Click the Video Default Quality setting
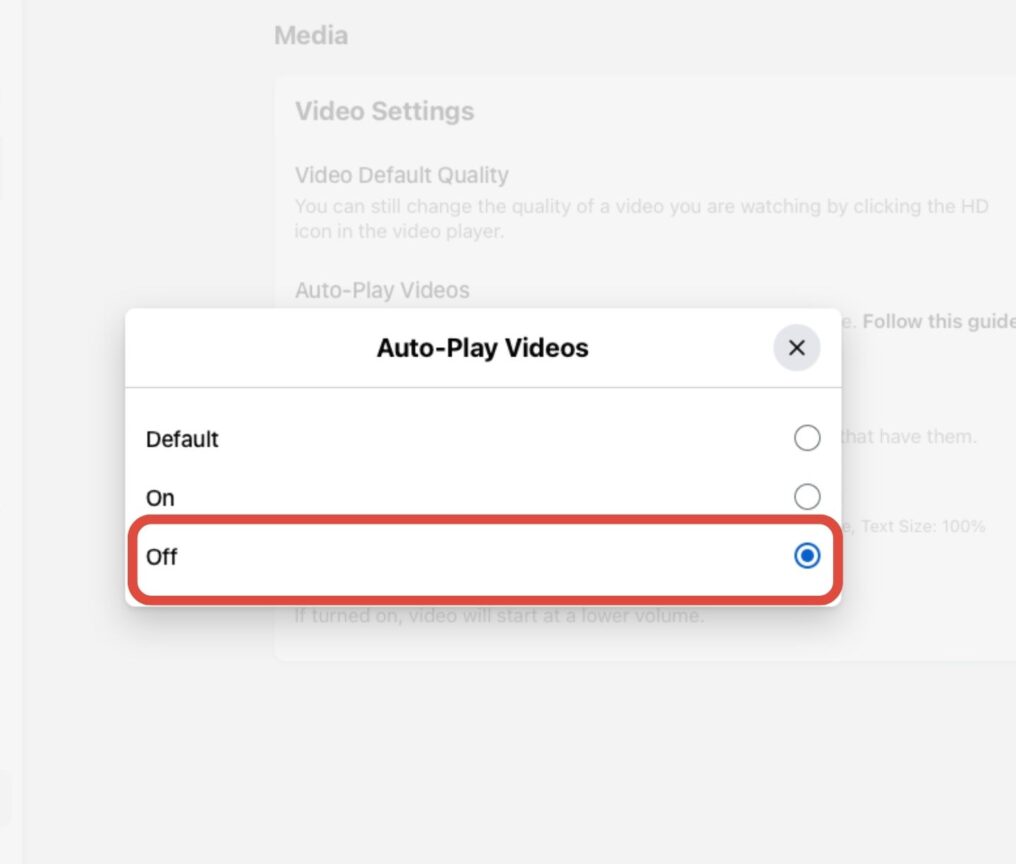The height and width of the screenshot is (864, 1016). 402,175
